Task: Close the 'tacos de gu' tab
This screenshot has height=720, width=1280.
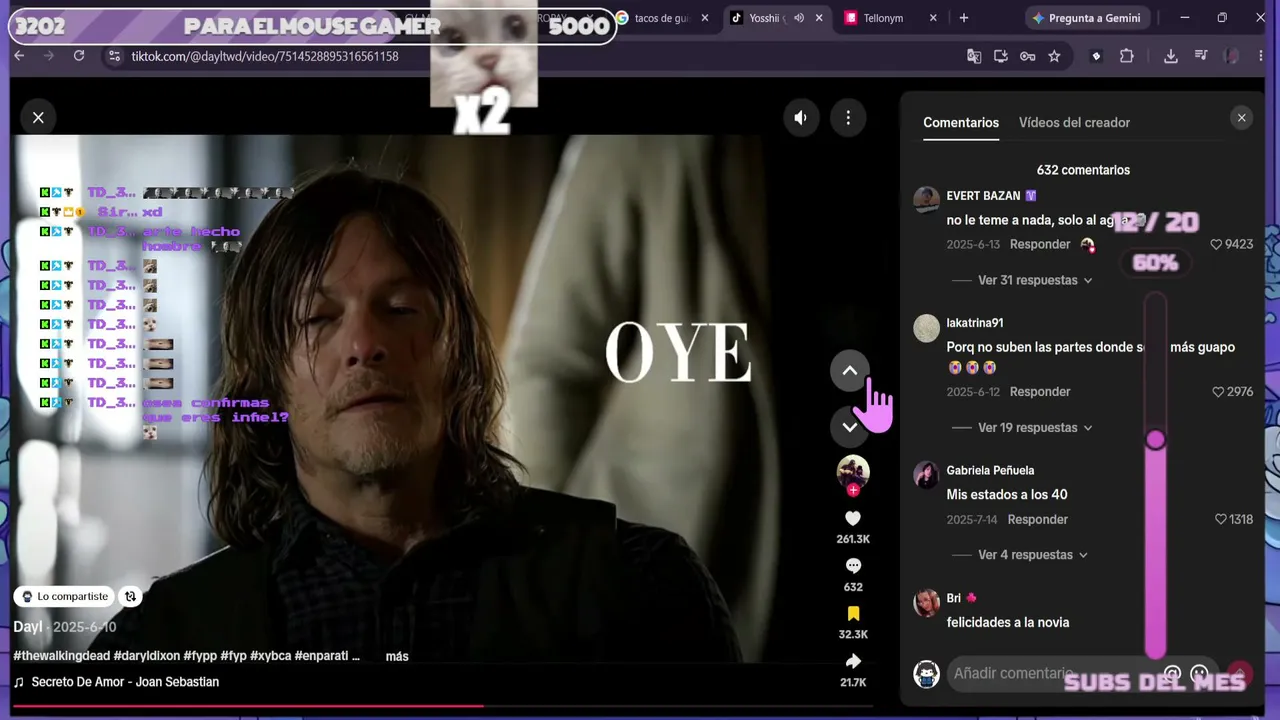Action: [x=705, y=18]
